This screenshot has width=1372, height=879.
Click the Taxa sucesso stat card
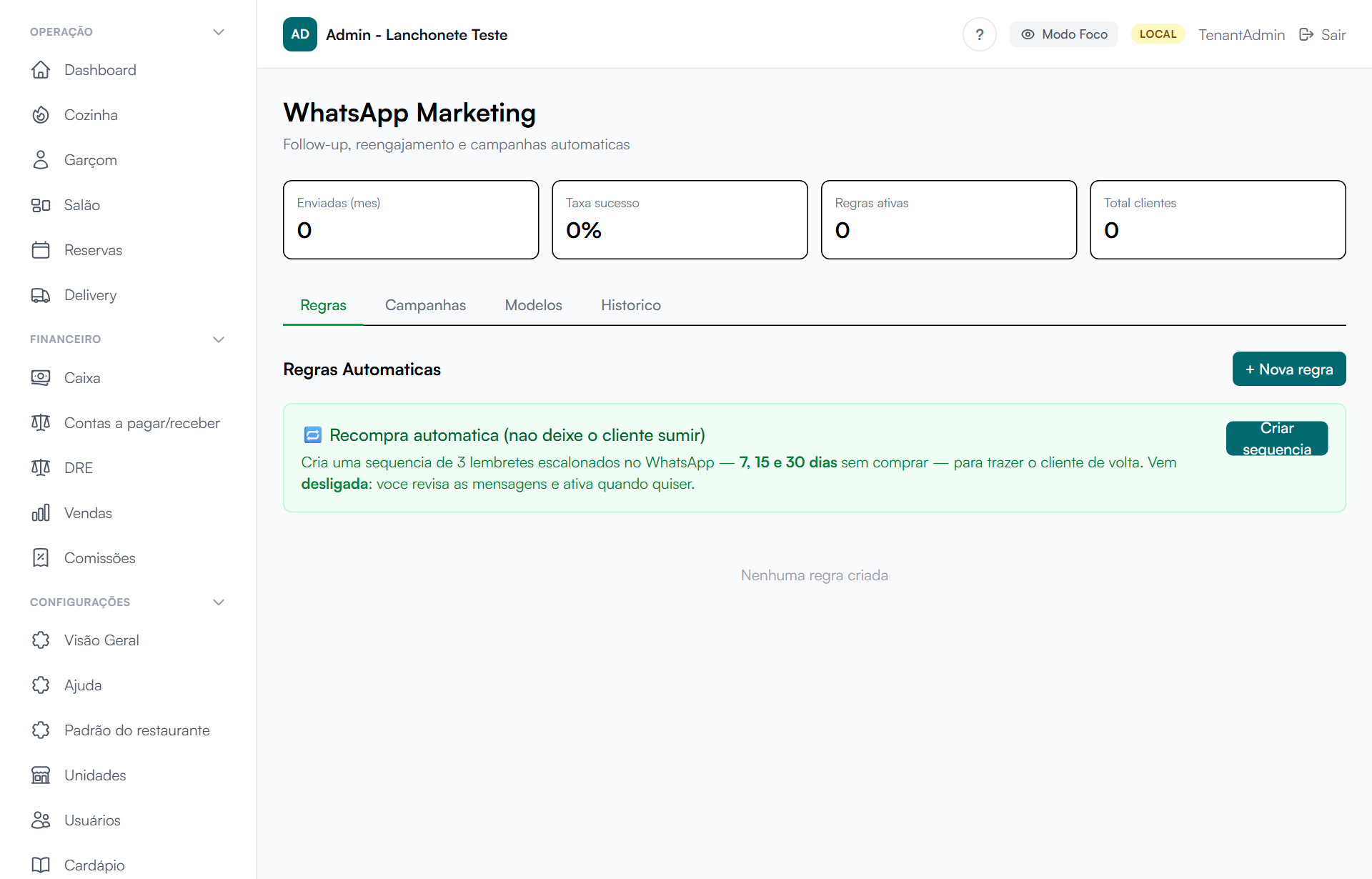click(x=680, y=219)
